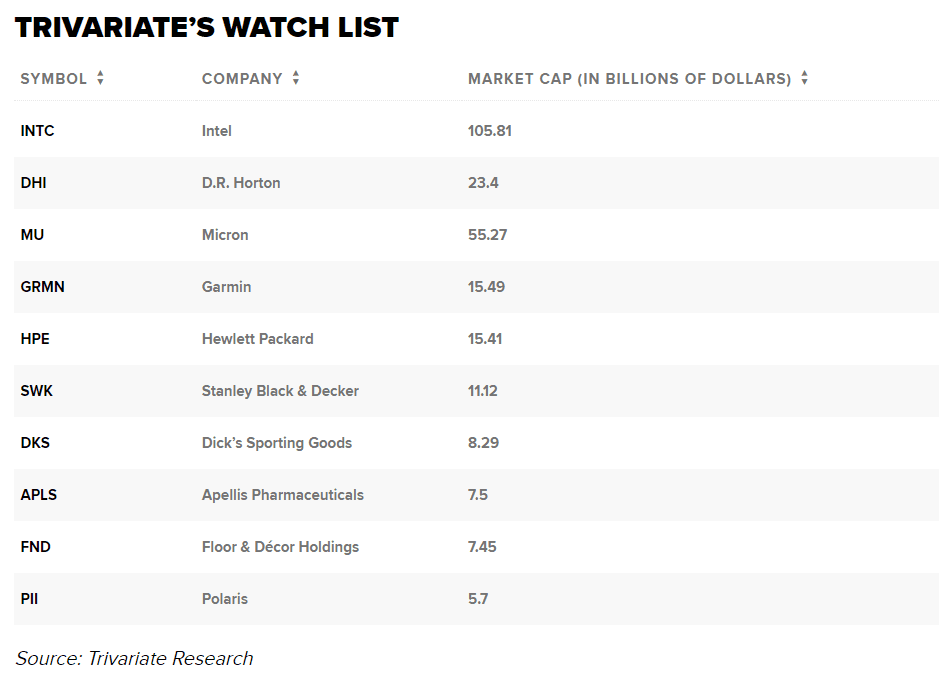Click the Trivariate's Watch List title

point(207,28)
